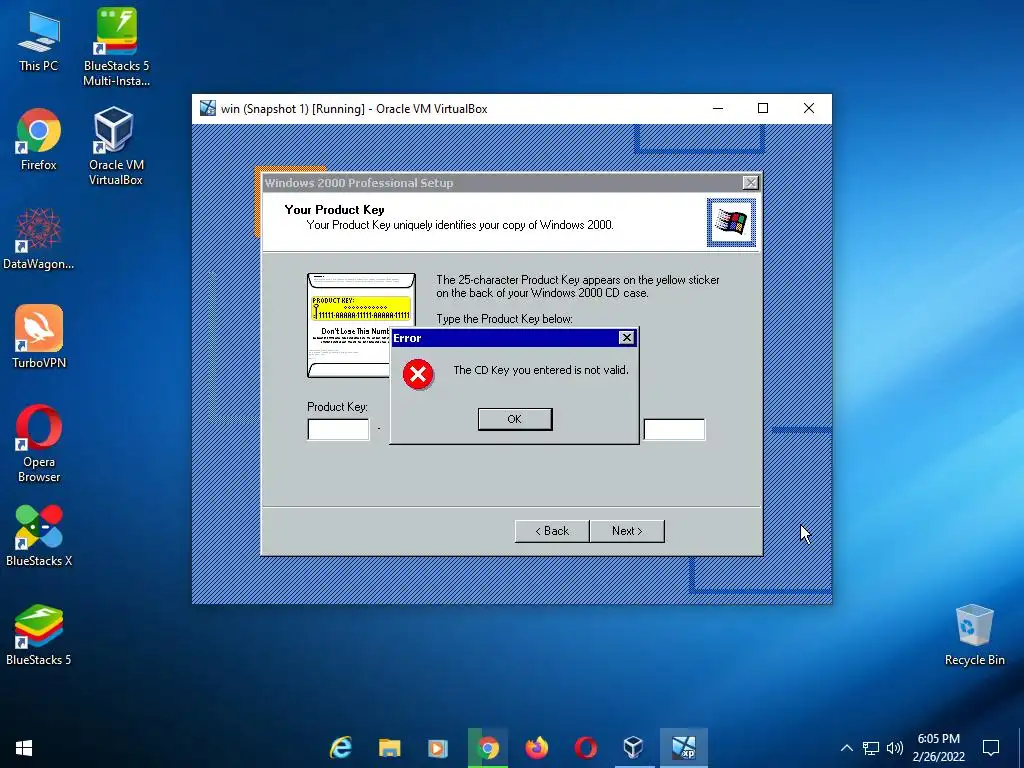Screen dimensions: 1024x768
Task: Close the Error dialog with its X
Action: 626,338
